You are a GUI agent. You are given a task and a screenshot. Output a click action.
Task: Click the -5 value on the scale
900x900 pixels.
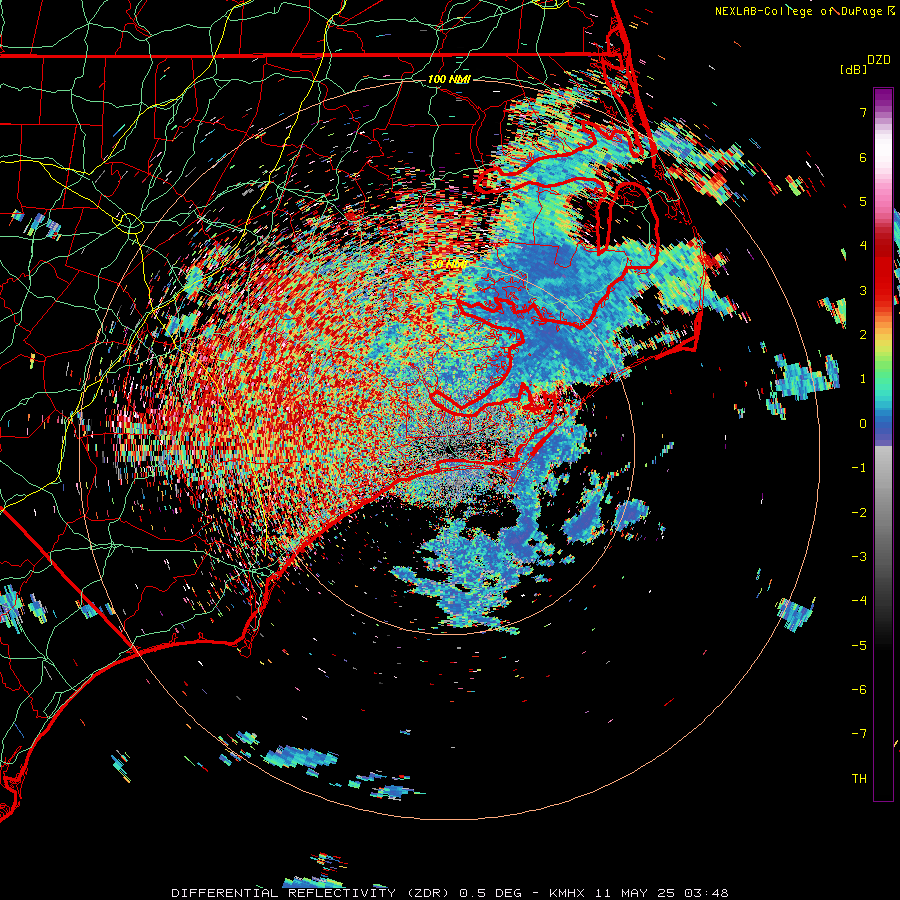[859, 646]
